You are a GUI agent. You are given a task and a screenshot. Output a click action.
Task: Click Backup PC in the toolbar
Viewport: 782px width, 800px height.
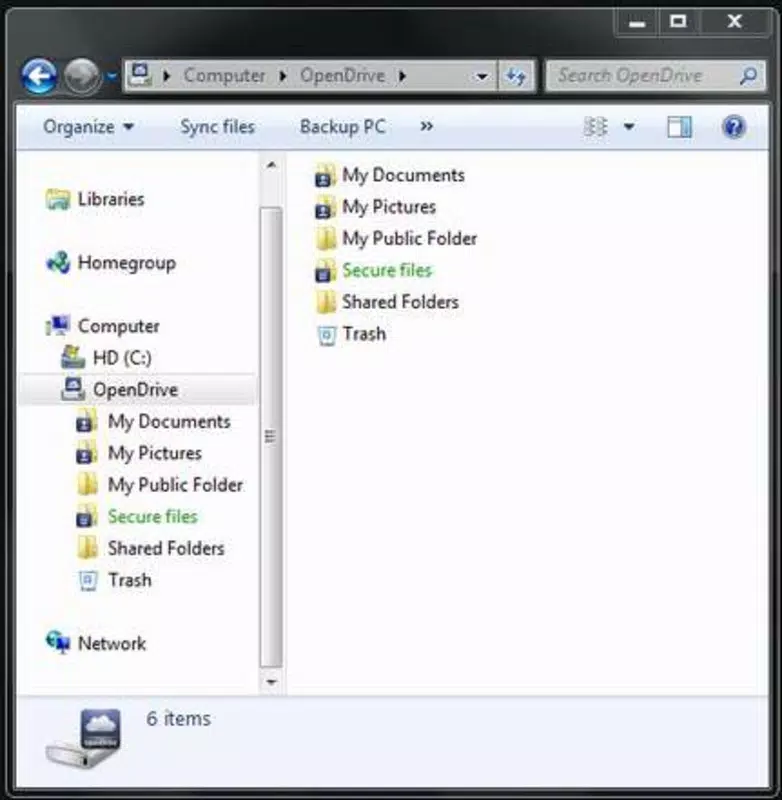click(343, 127)
